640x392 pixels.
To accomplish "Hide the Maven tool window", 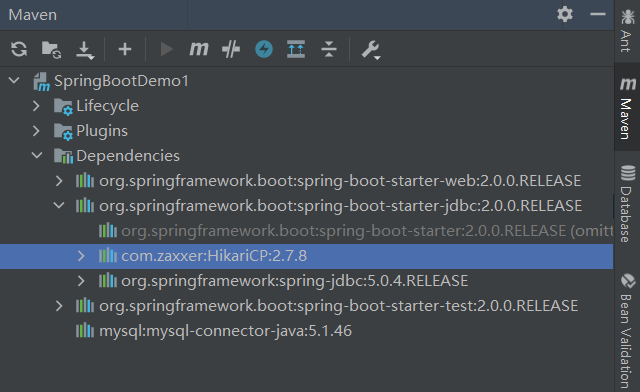I will 598,14.
